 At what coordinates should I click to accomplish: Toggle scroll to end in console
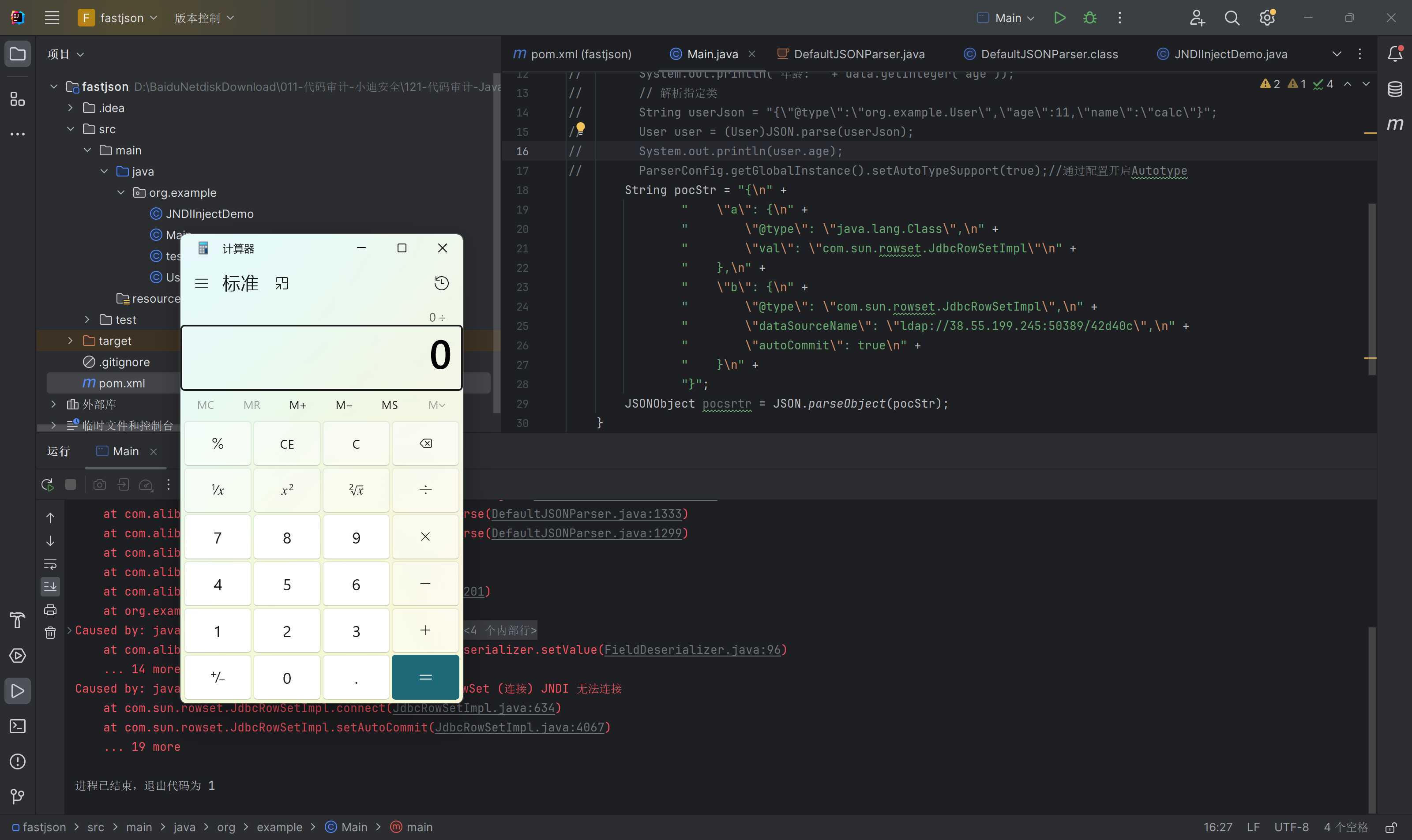click(x=50, y=586)
